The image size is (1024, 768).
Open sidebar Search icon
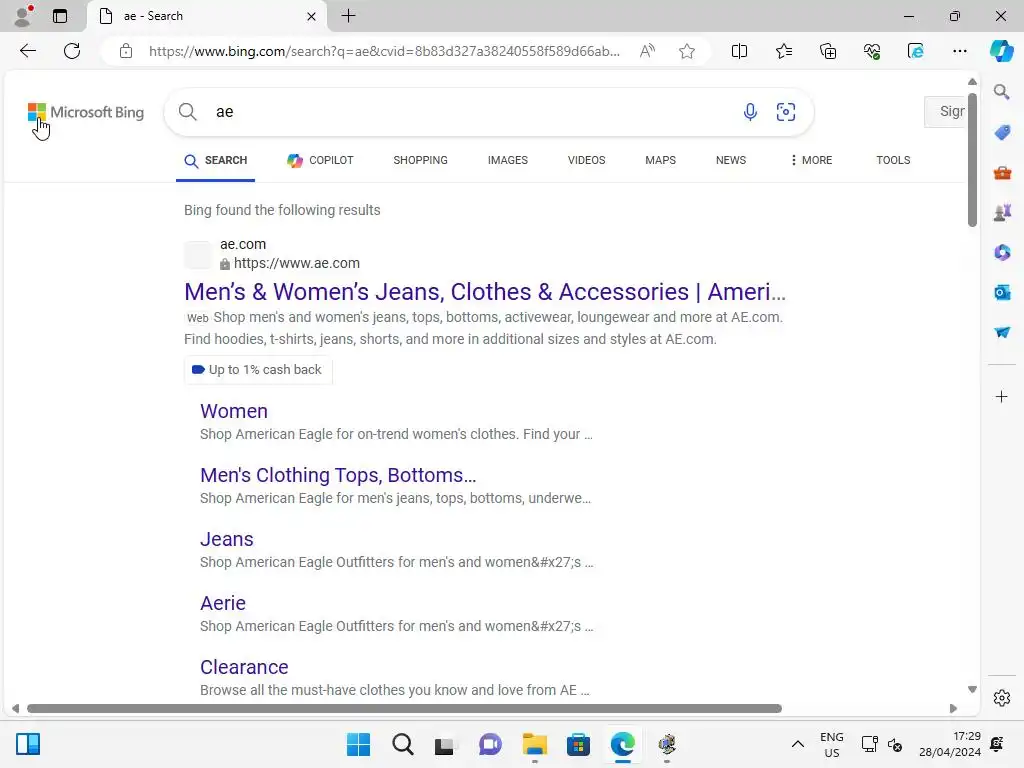tap(1001, 92)
